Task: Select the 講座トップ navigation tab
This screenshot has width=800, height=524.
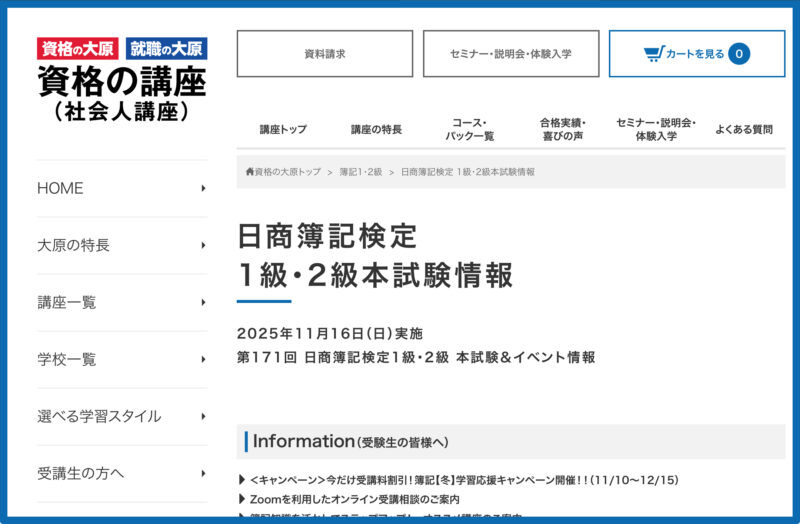Action: click(283, 130)
